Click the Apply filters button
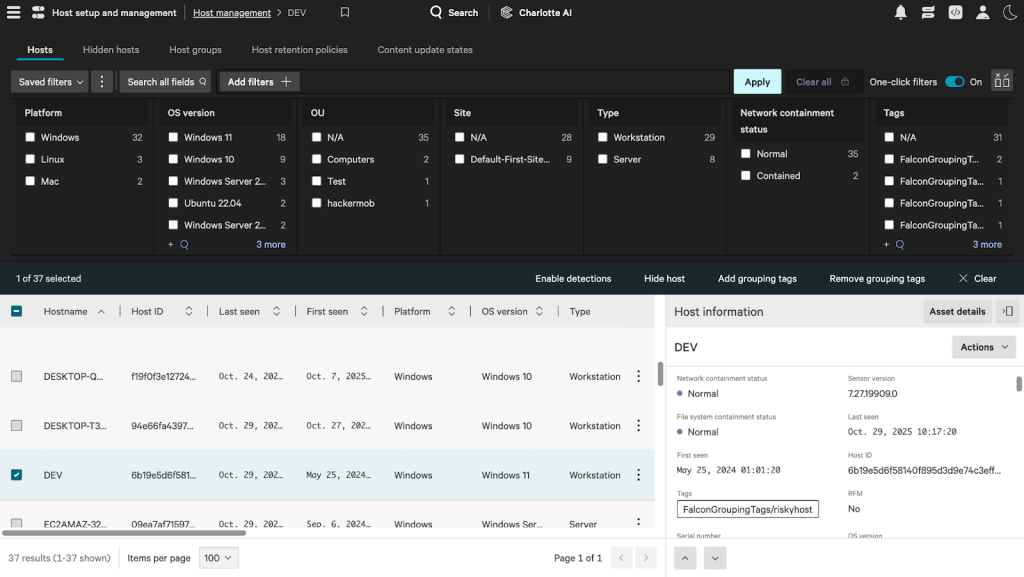Screen dimensions: 1024x577 [x=757, y=82]
